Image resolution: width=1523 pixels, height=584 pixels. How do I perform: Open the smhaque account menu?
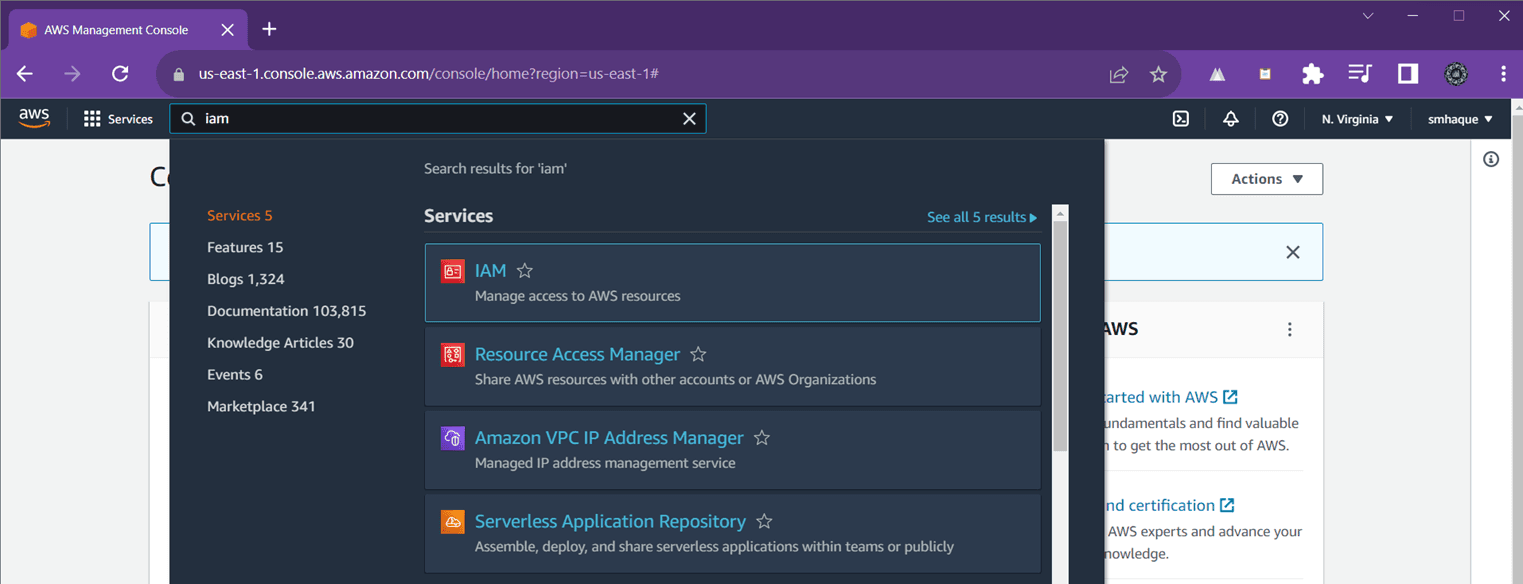pos(1459,118)
